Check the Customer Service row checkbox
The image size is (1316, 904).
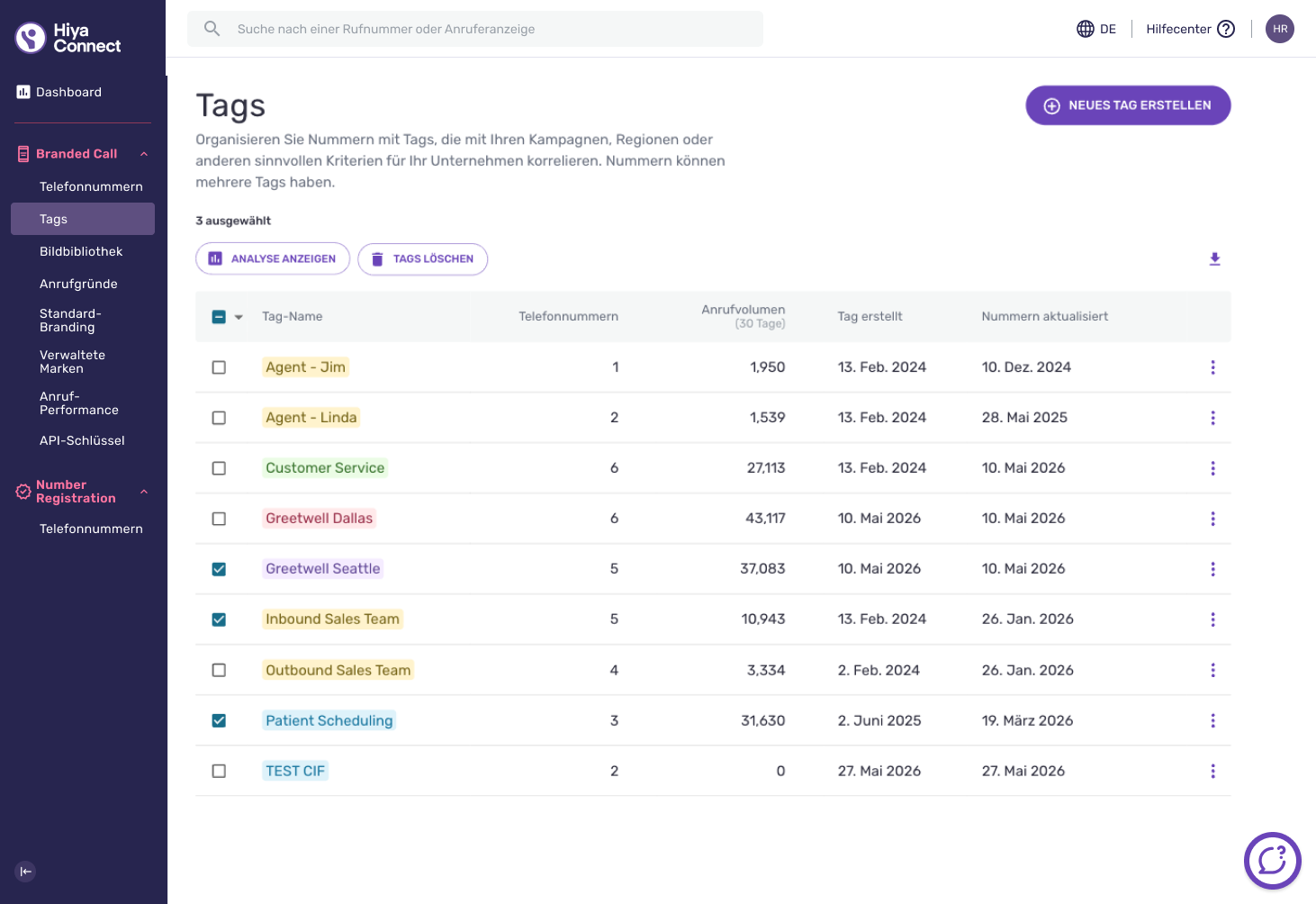click(x=219, y=468)
